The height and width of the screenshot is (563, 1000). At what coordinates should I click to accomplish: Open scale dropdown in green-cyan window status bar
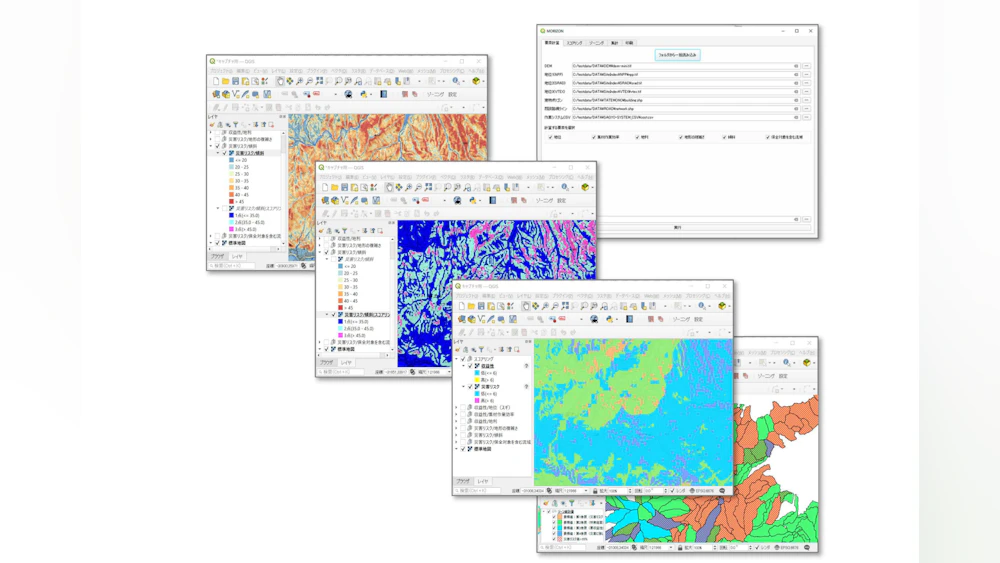(x=587, y=491)
